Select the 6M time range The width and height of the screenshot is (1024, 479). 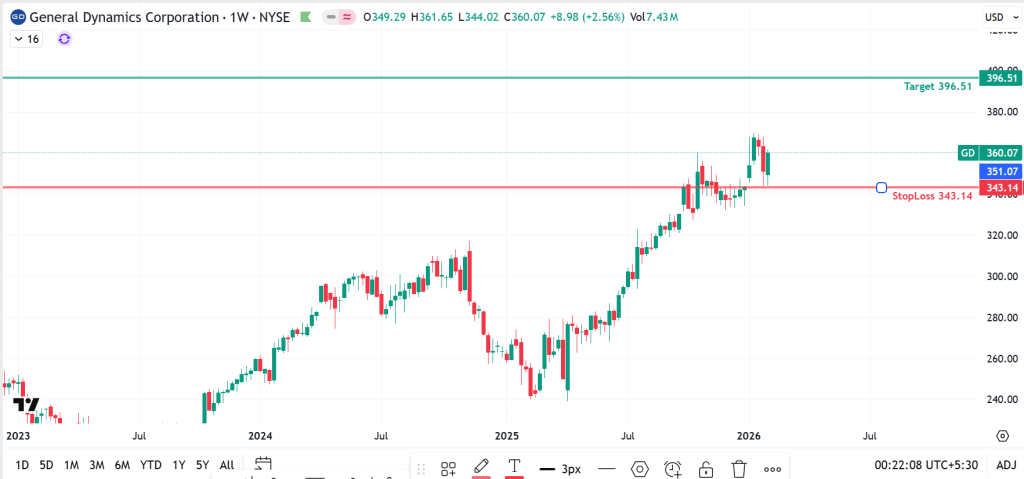(x=122, y=464)
